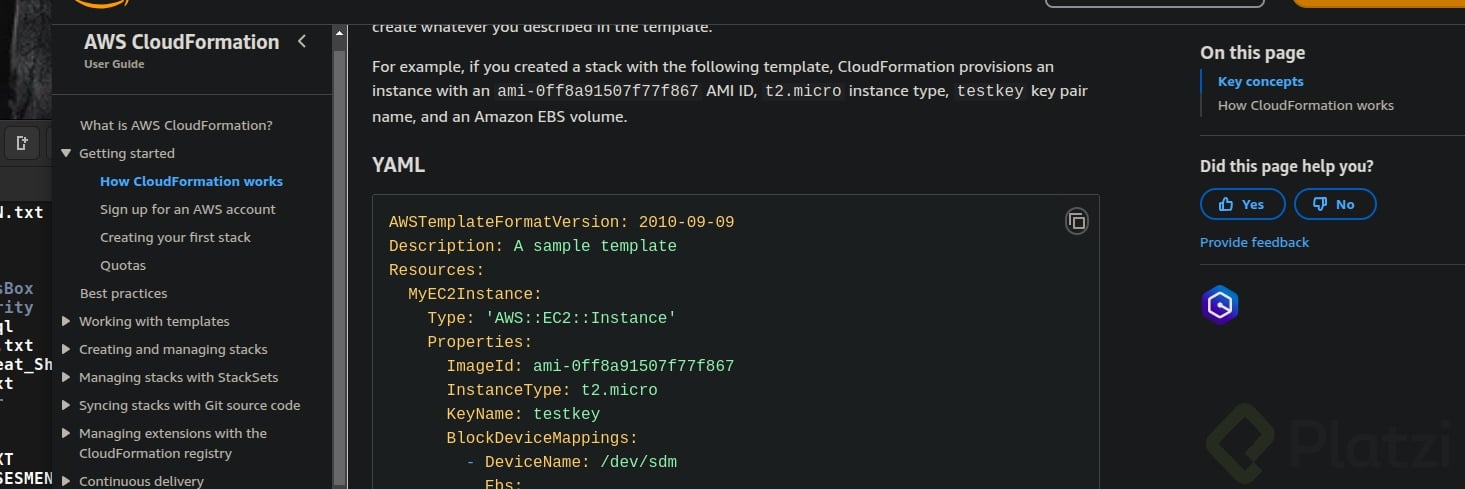
Task: Open Creating your first stack page
Action: pos(175,238)
